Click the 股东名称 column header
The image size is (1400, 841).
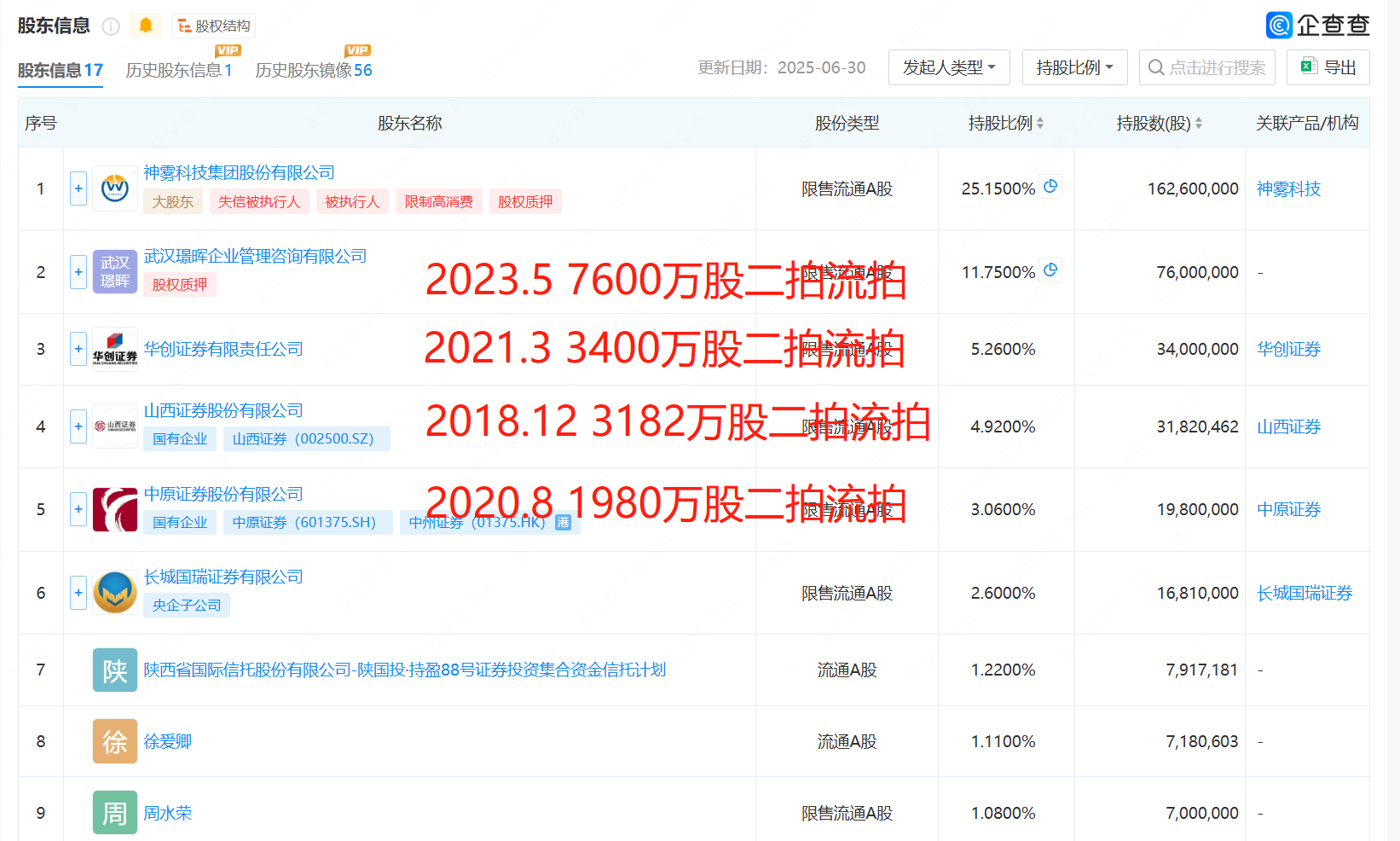click(409, 123)
